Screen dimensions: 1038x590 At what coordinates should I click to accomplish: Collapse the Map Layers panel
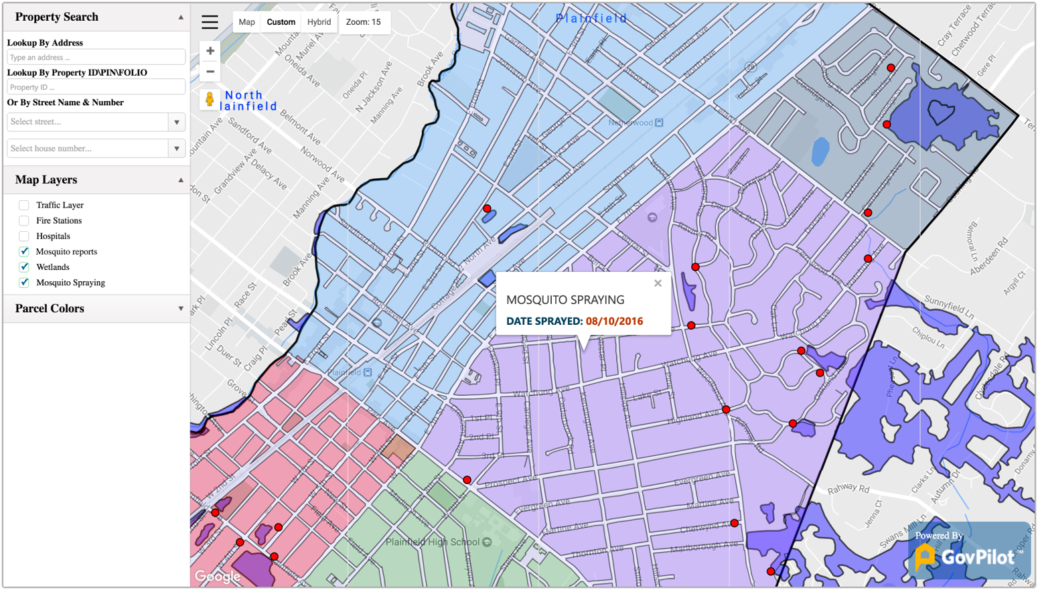[x=181, y=180]
